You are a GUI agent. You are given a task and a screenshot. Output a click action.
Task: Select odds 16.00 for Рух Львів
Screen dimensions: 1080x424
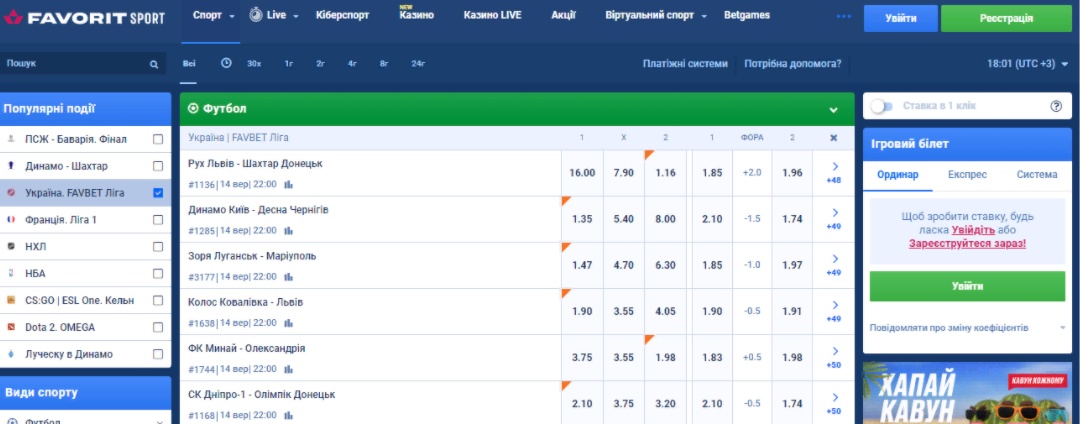pos(582,173)
